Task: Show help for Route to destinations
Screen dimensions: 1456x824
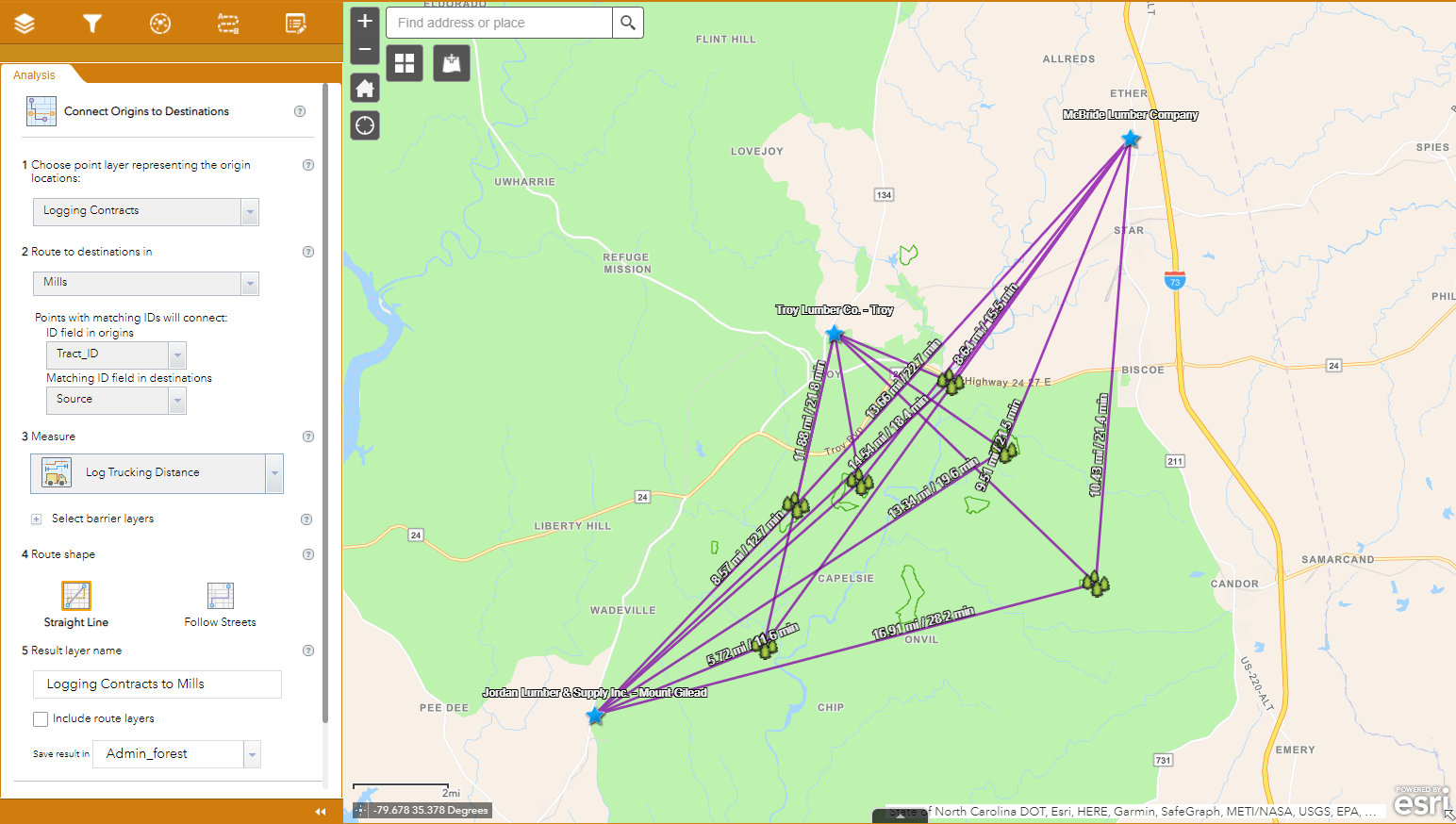Action: pyautogui.click(x=307, y=252)
